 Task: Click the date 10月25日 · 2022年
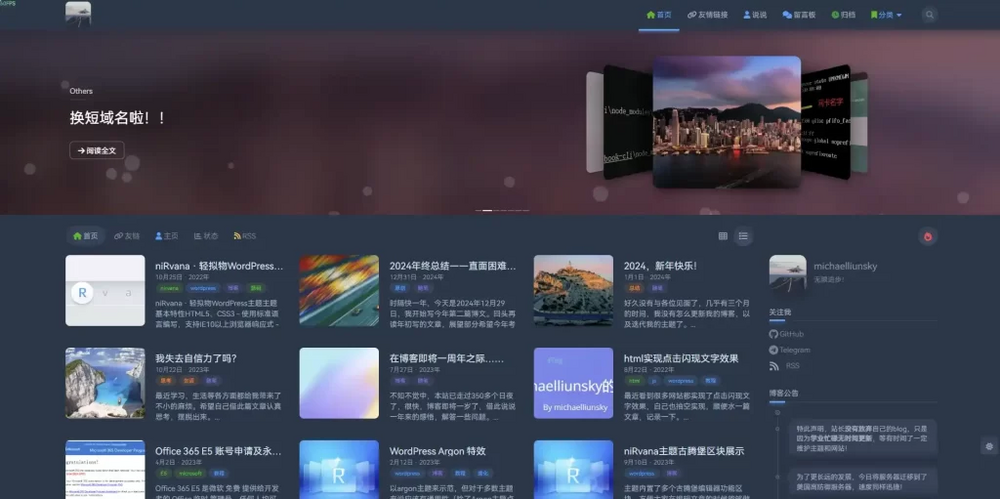(x=182, y=278)
